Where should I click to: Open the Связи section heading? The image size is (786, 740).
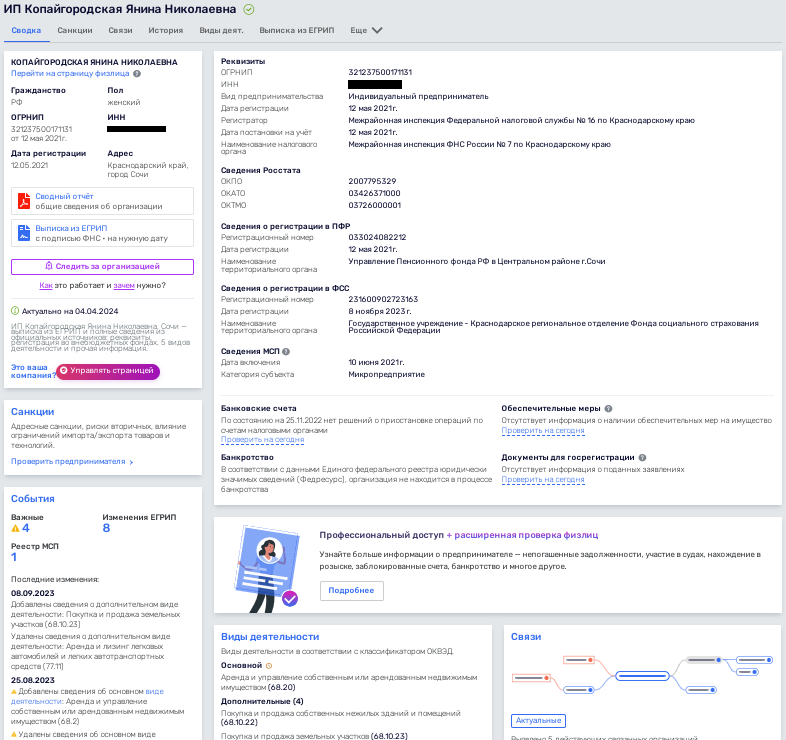pos(526,637)
